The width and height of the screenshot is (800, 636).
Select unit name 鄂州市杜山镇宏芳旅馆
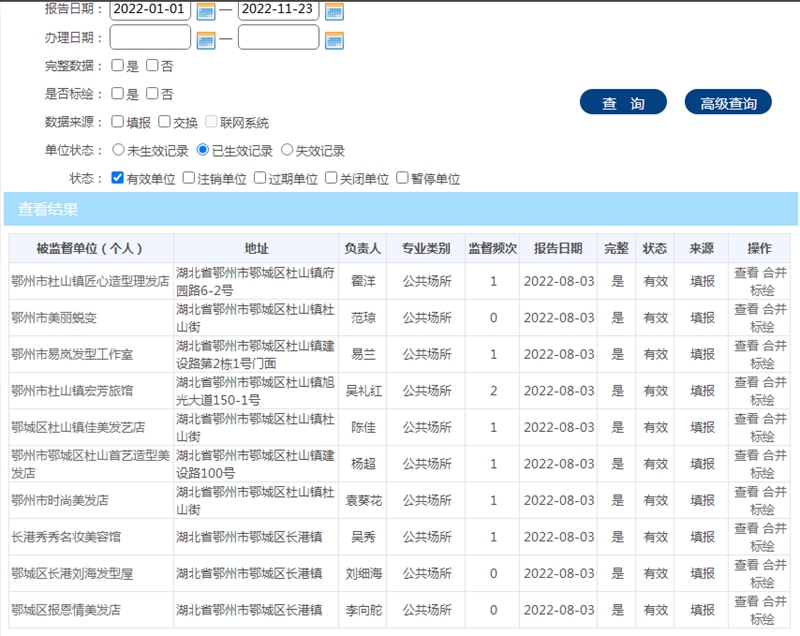[72, 391]
